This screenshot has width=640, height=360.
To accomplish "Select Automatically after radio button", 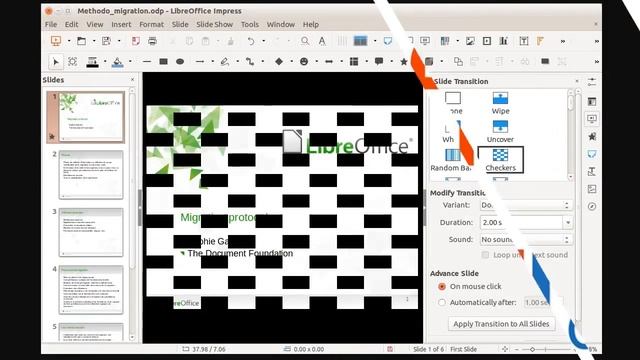I will [x=442, y=303].
